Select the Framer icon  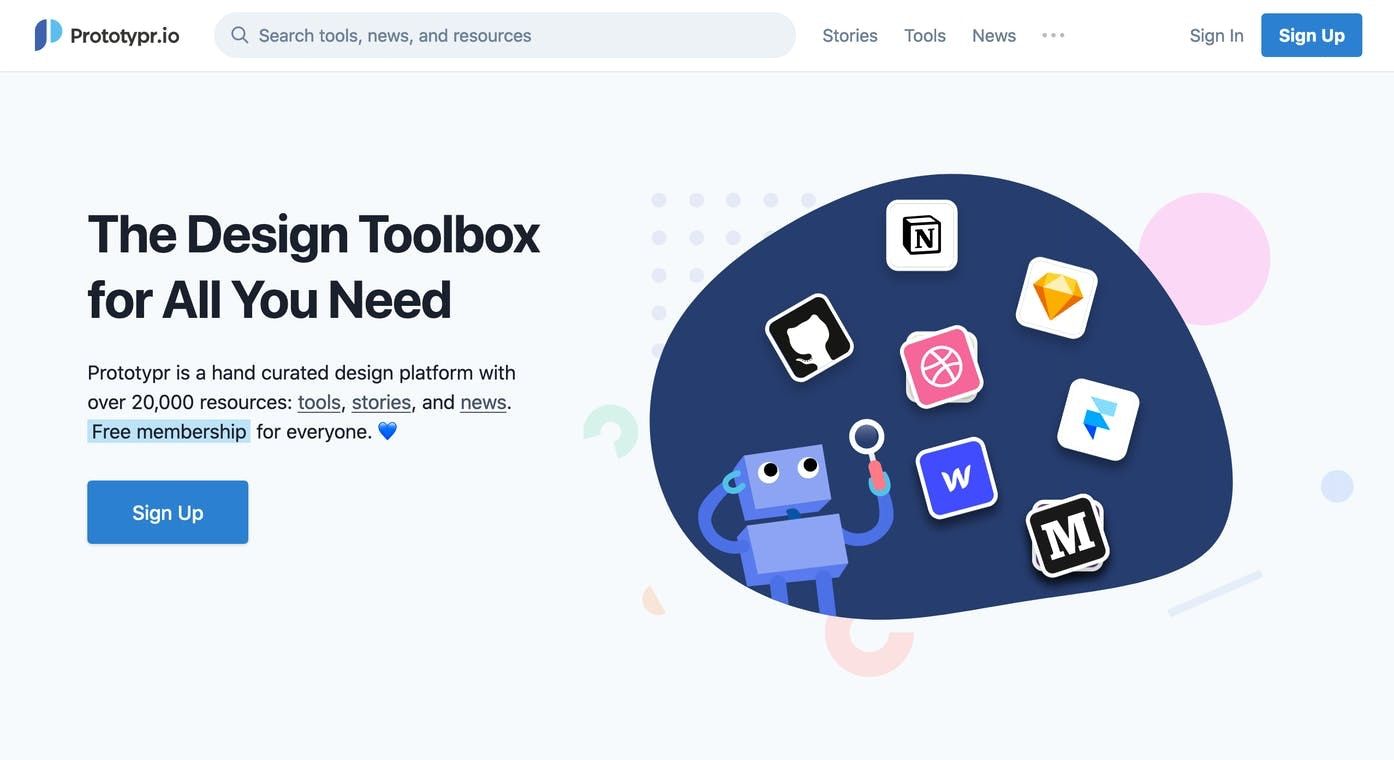click(x=1098, y=419)
